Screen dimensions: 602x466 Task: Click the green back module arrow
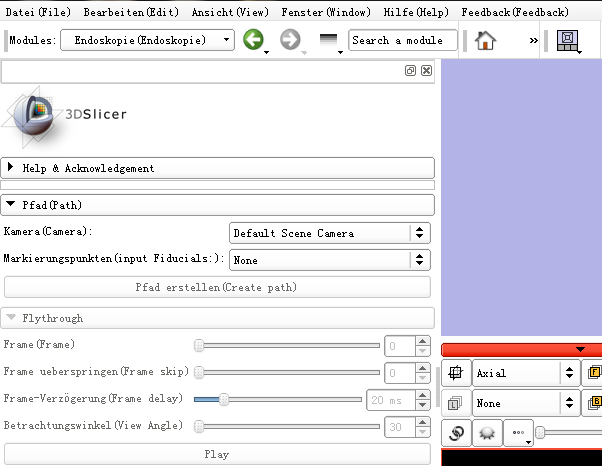click(x=253, y=41)
